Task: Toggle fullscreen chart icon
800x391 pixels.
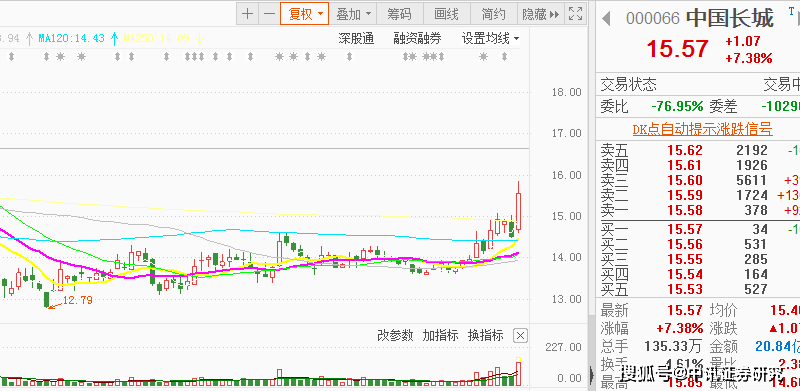Action: click(x=576, y=14)
